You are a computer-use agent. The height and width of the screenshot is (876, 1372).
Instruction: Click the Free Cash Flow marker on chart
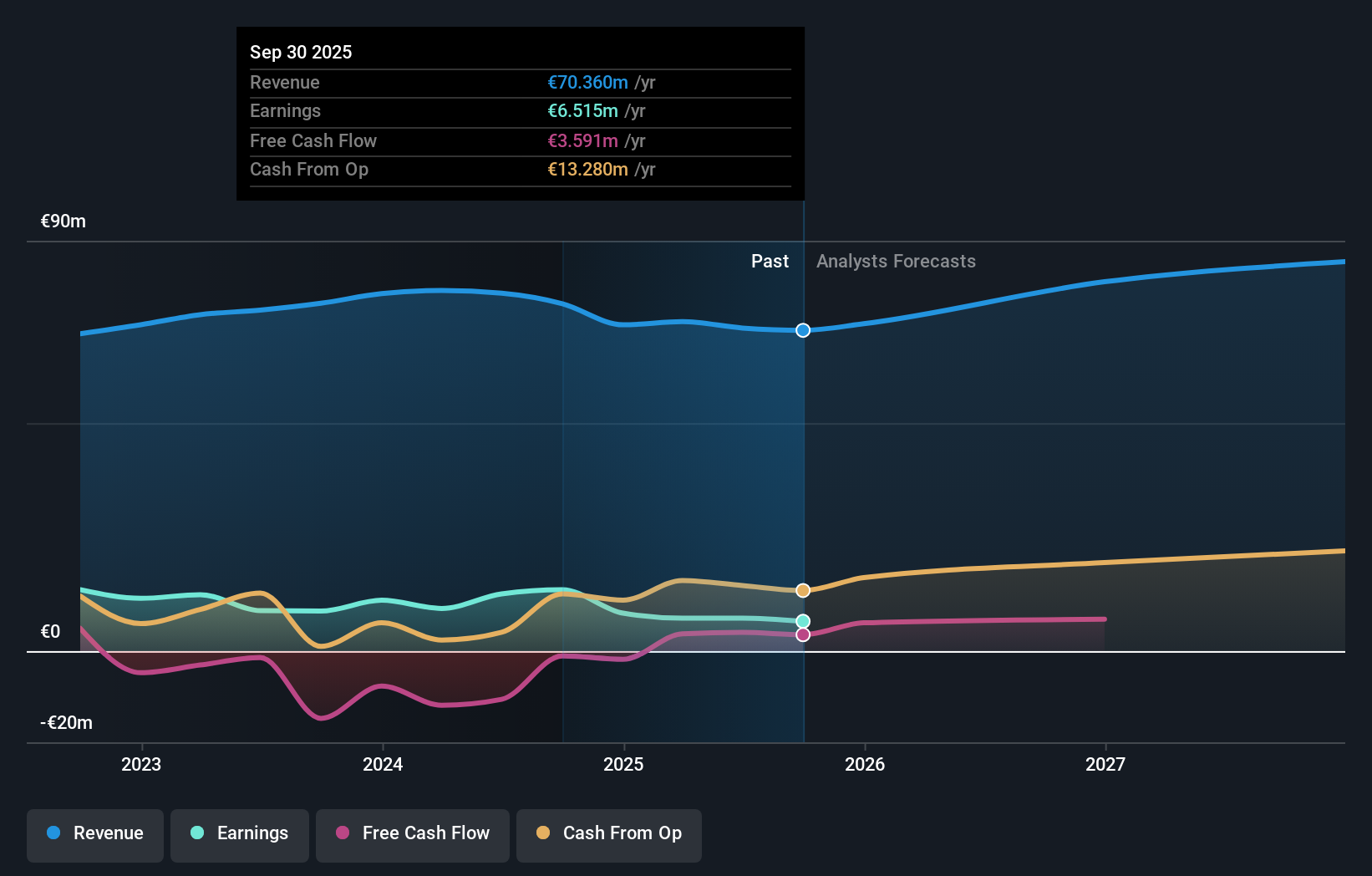pos(803,634)
